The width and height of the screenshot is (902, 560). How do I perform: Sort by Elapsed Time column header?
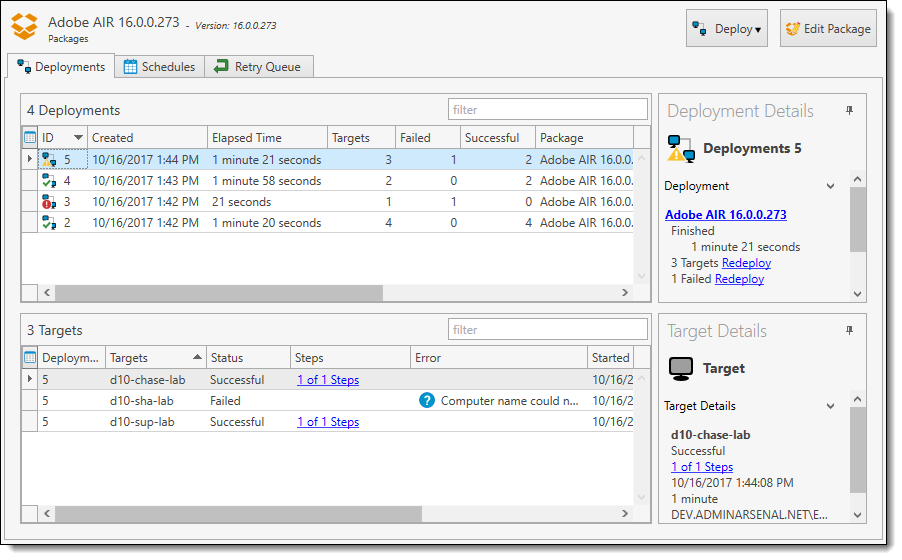pyautogui.click(x=267, y=138)
